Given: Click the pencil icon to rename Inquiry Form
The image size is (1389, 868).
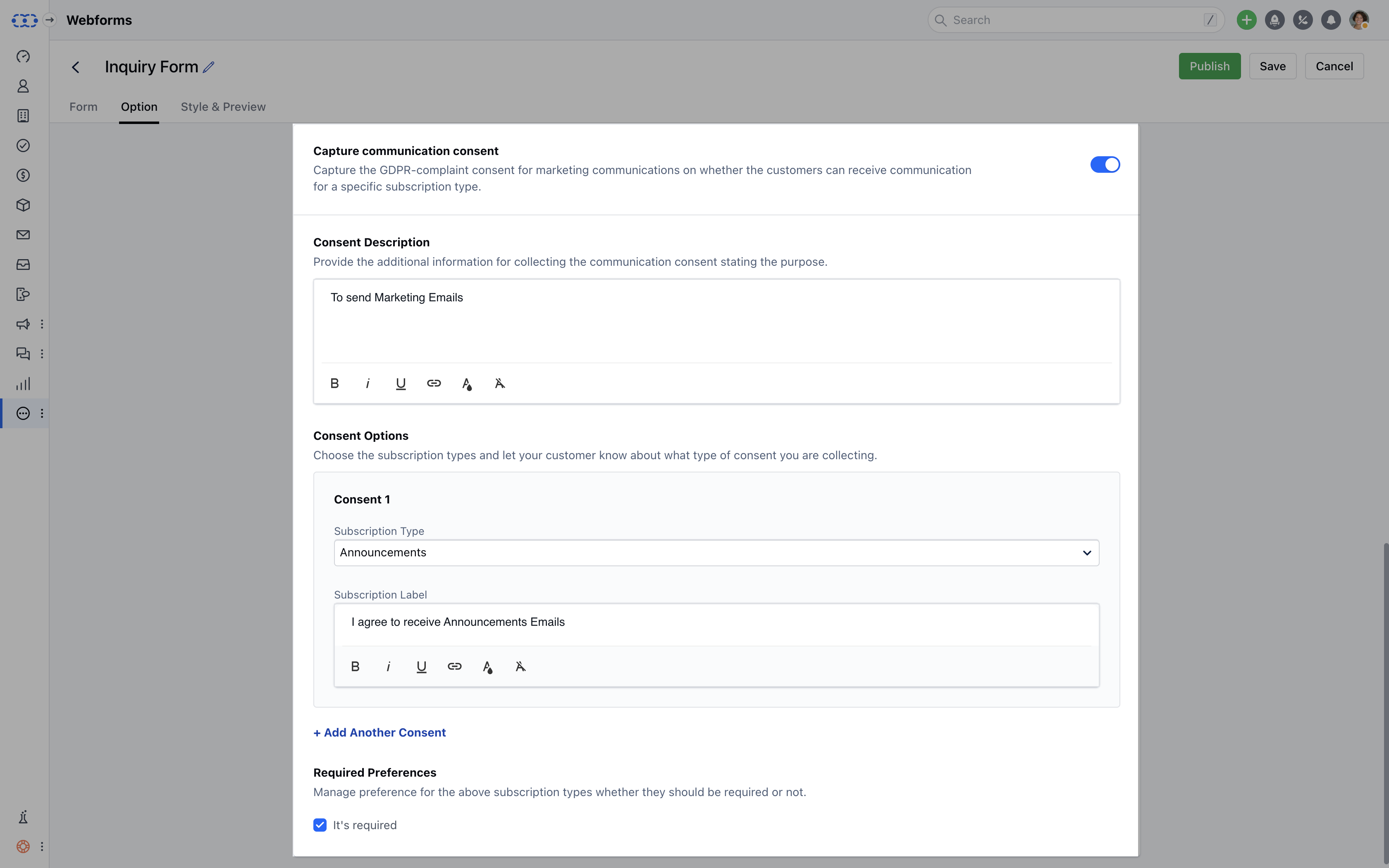Looking at the screenshot, I should click(x=209, y=67).
